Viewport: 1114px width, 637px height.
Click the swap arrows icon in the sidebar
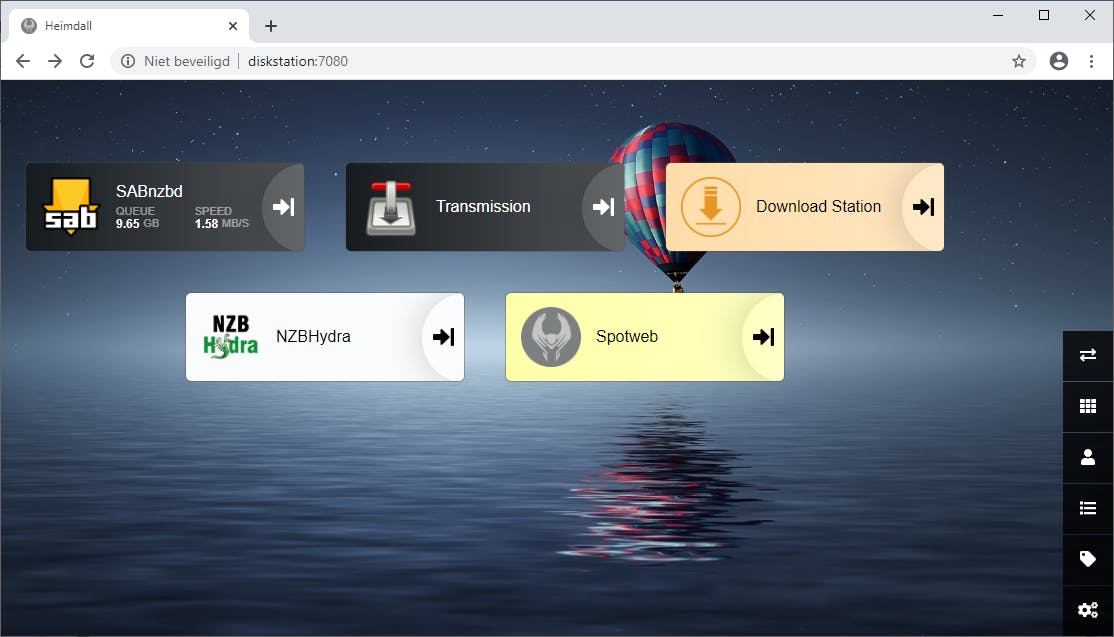(x=1087, y=355)
